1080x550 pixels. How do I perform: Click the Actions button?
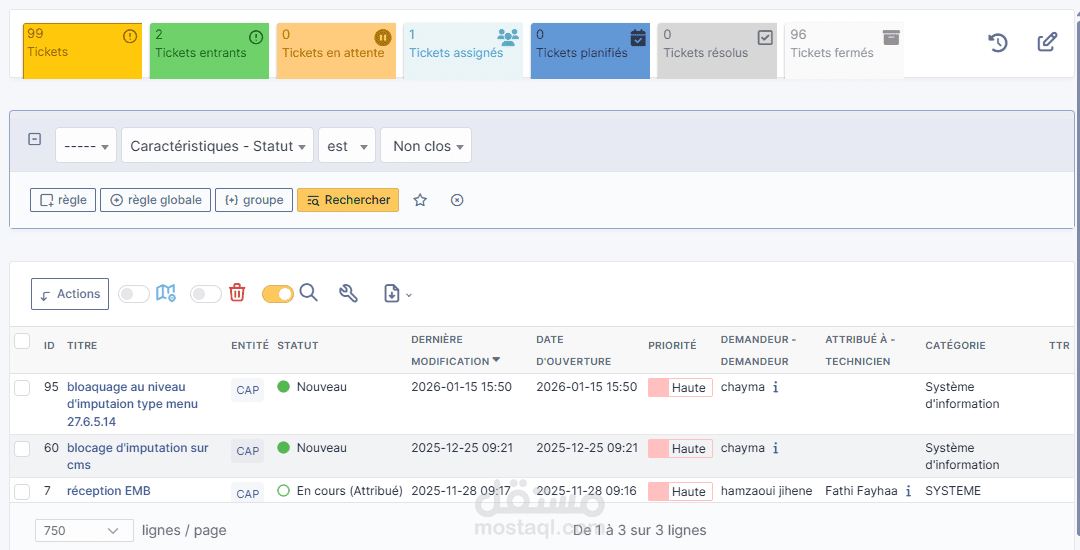(70, 294)
